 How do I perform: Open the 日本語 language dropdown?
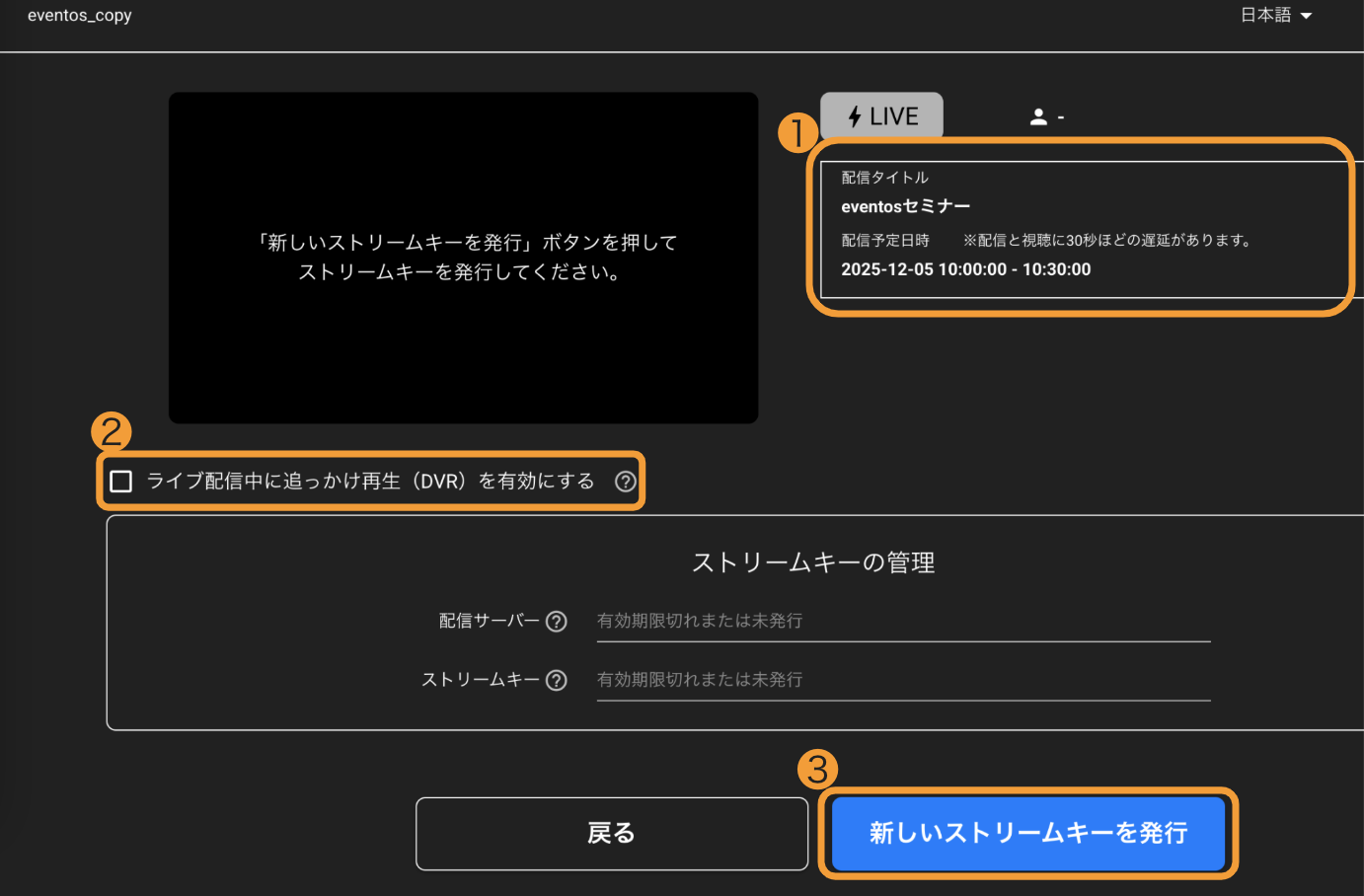(1276, 15)
